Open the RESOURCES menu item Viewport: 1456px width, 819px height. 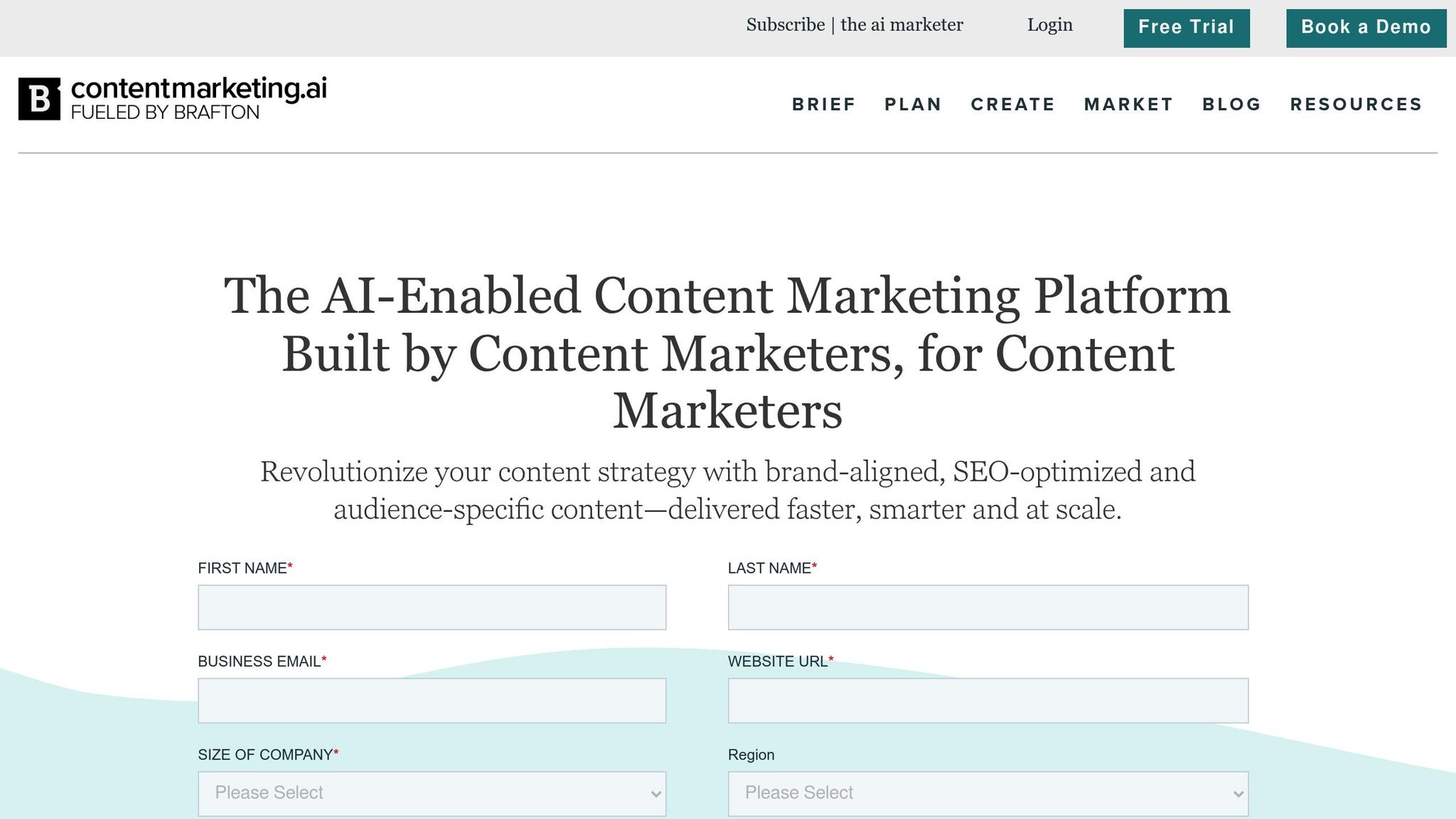pyautogui.click(x=1356, y=105)
